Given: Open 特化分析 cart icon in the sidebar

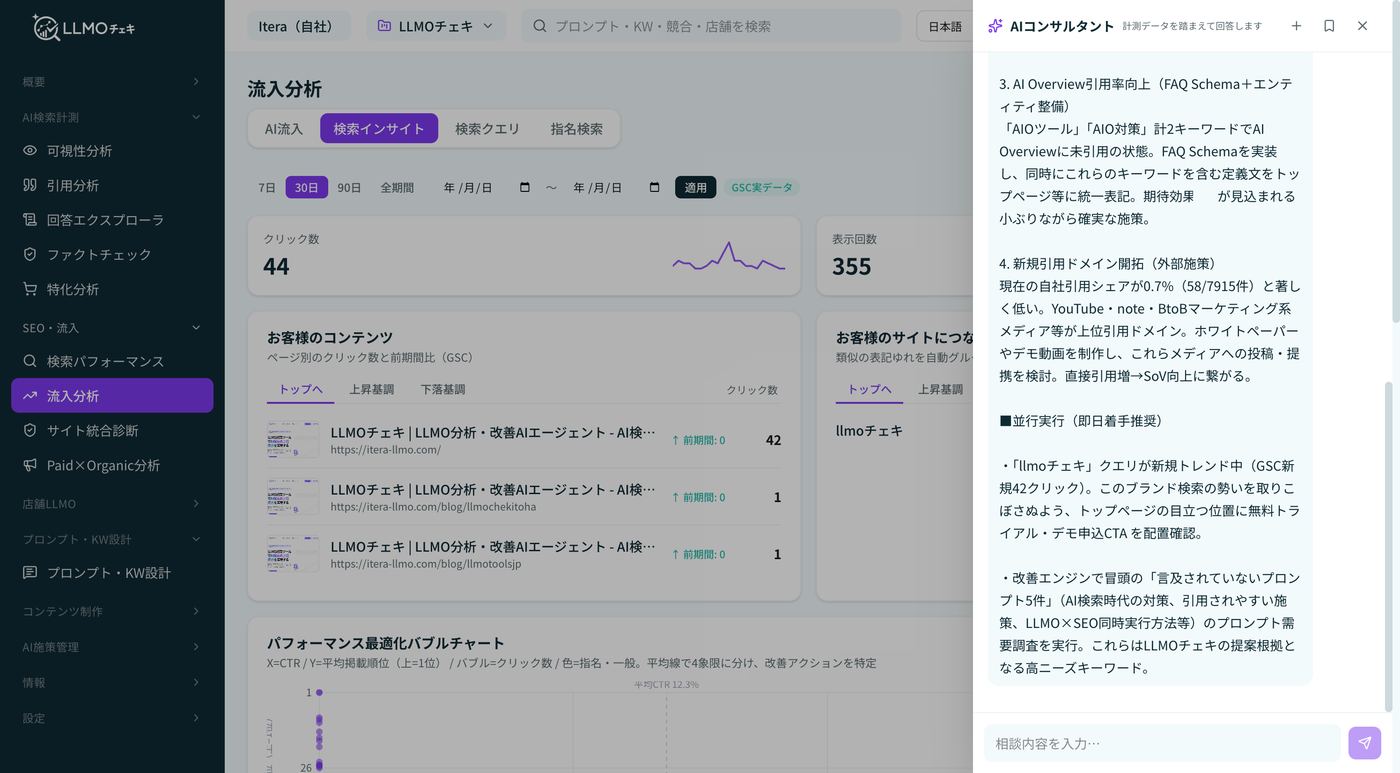Looking at the screenshot, I should [x=30, y=289].
